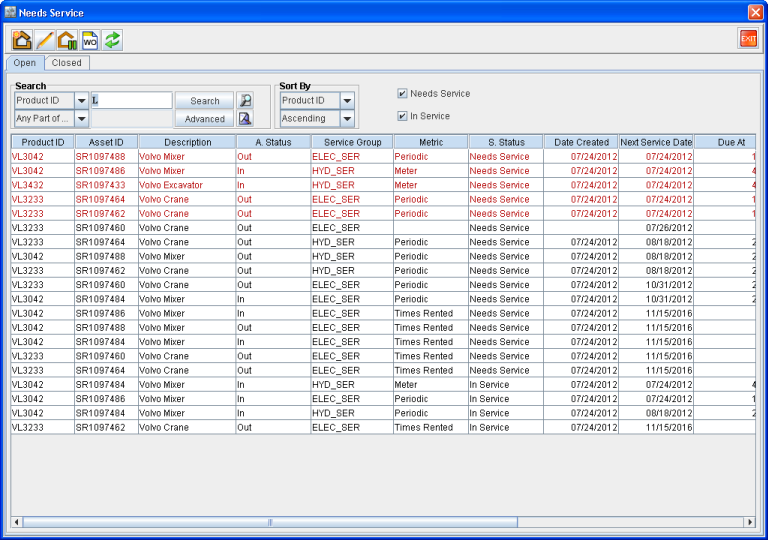Click the S. Status column header
Image resolution: width=768 pixels, height=540 pixels.
[506, 142]
